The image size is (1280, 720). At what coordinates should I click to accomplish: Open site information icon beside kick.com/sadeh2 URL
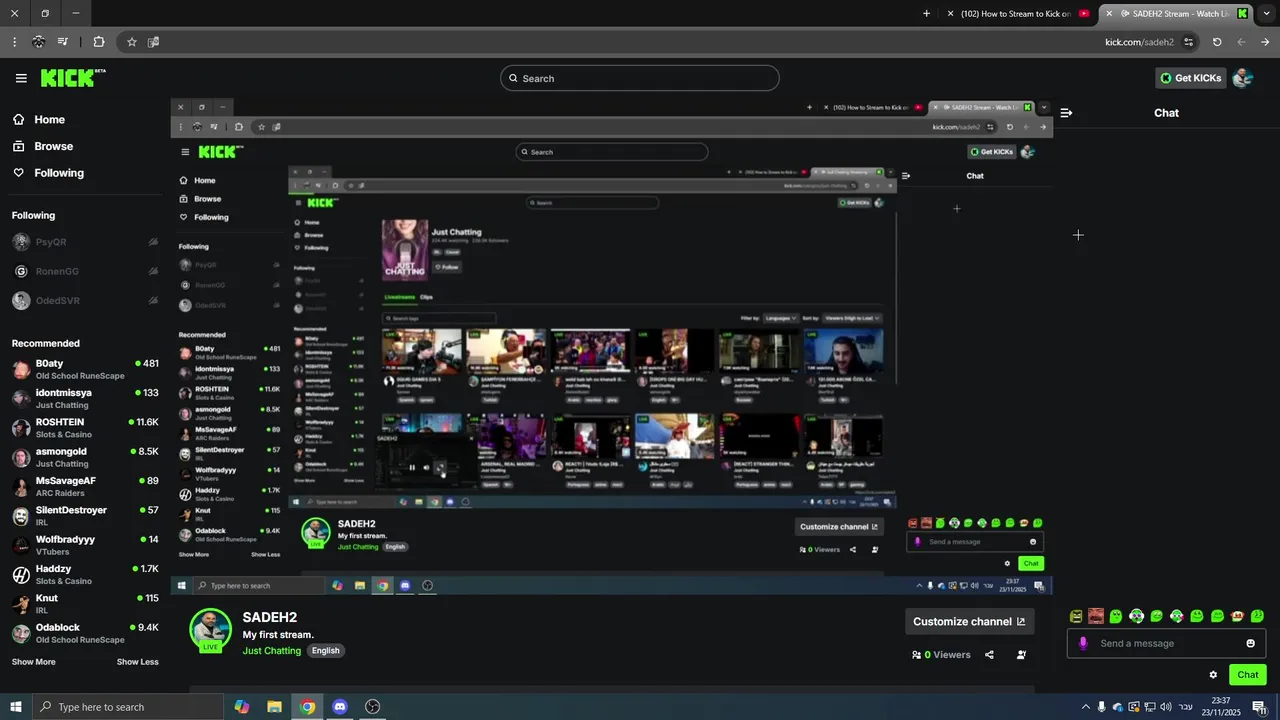click(1188, 42)
